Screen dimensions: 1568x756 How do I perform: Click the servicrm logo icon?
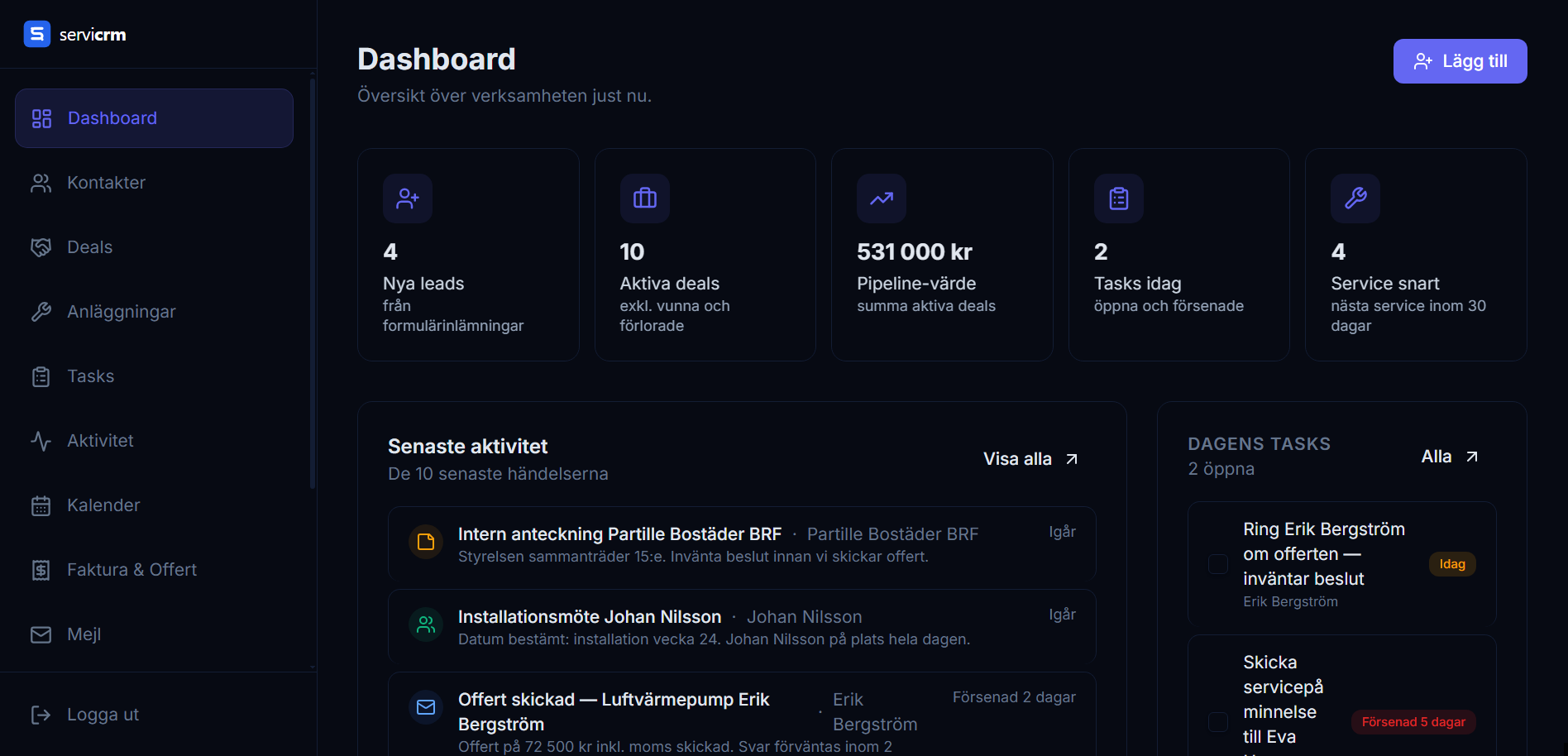[x=37, y=34]
